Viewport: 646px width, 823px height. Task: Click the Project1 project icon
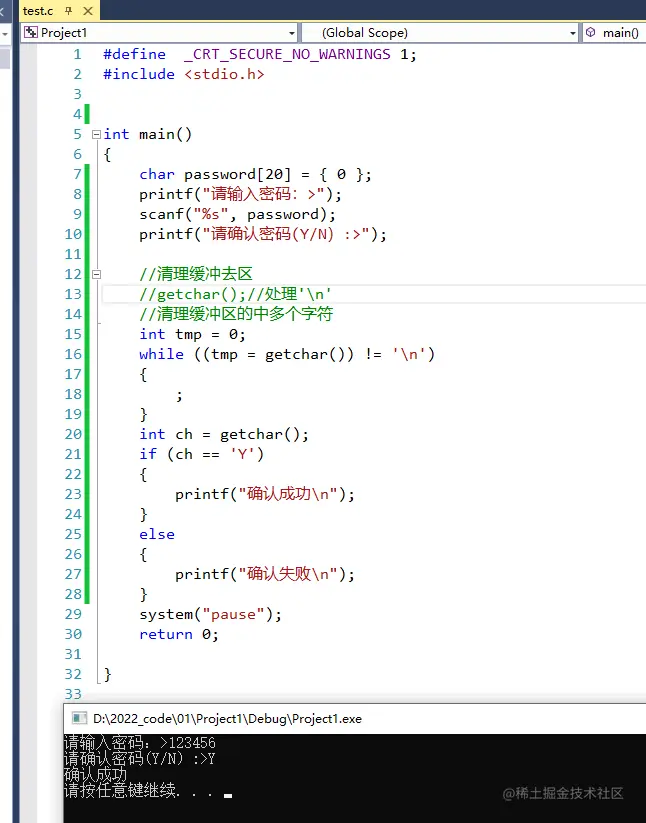coord(31,33)
